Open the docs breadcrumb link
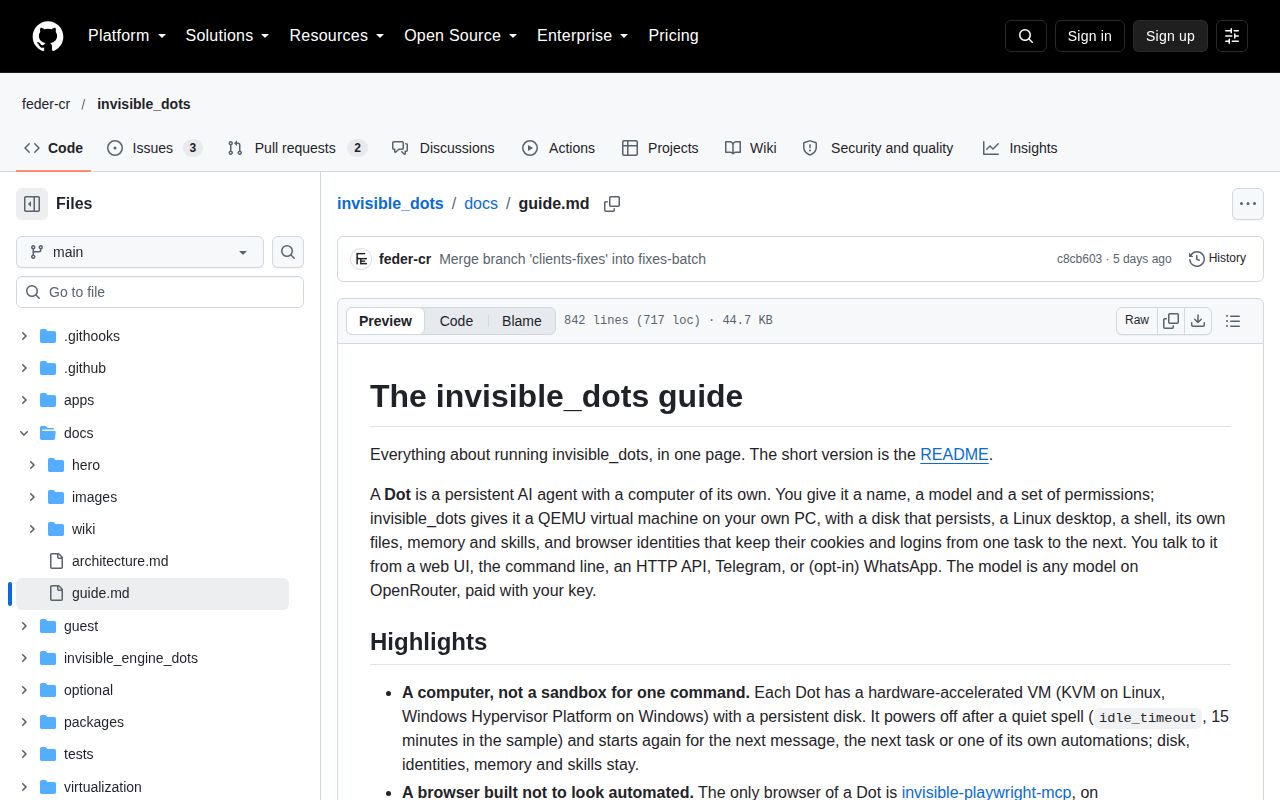The height and width of the screenshot is (800, 1280). coord(481,203)
